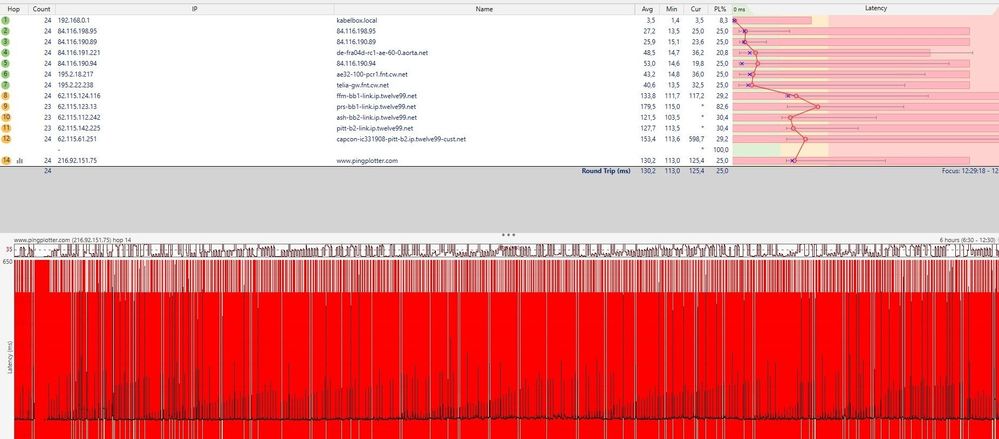Select the www.pingplotter.com name in hop 14
Image resolution: width=999 pixels, height=439 pixels.
(367, 161)
